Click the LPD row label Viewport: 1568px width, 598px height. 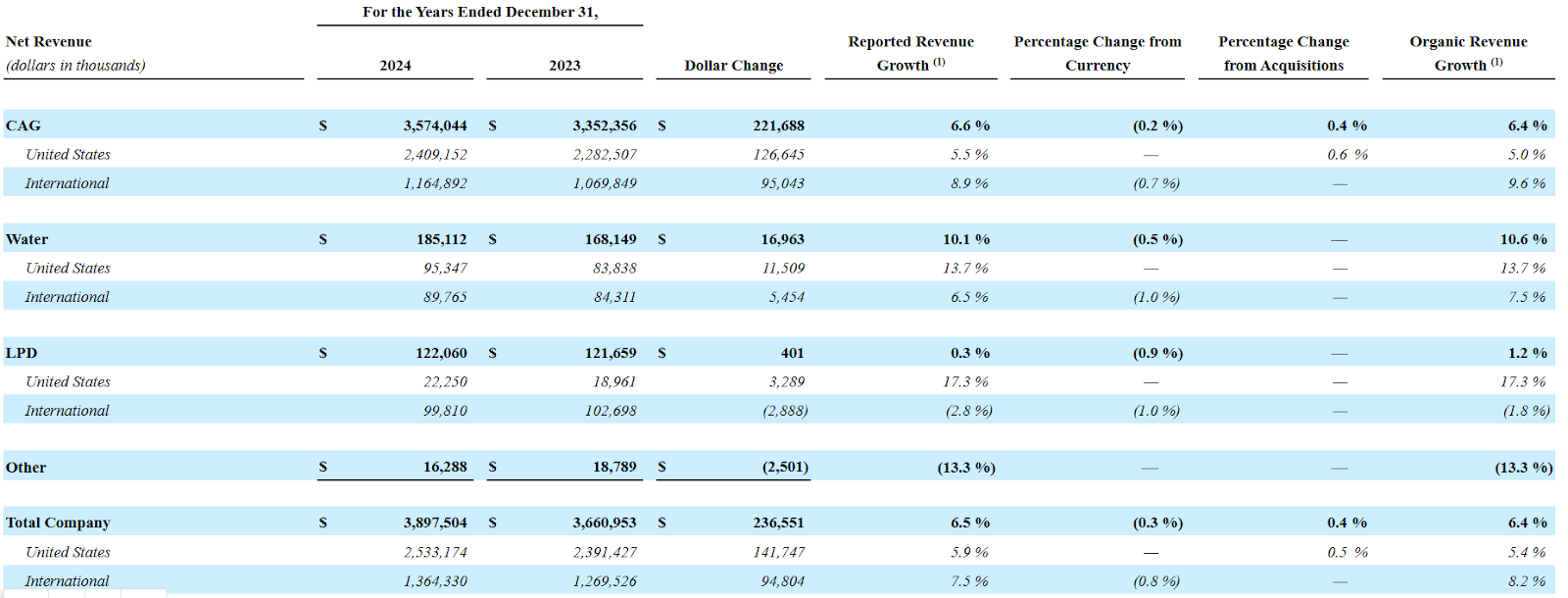click(x=22, y=353)
